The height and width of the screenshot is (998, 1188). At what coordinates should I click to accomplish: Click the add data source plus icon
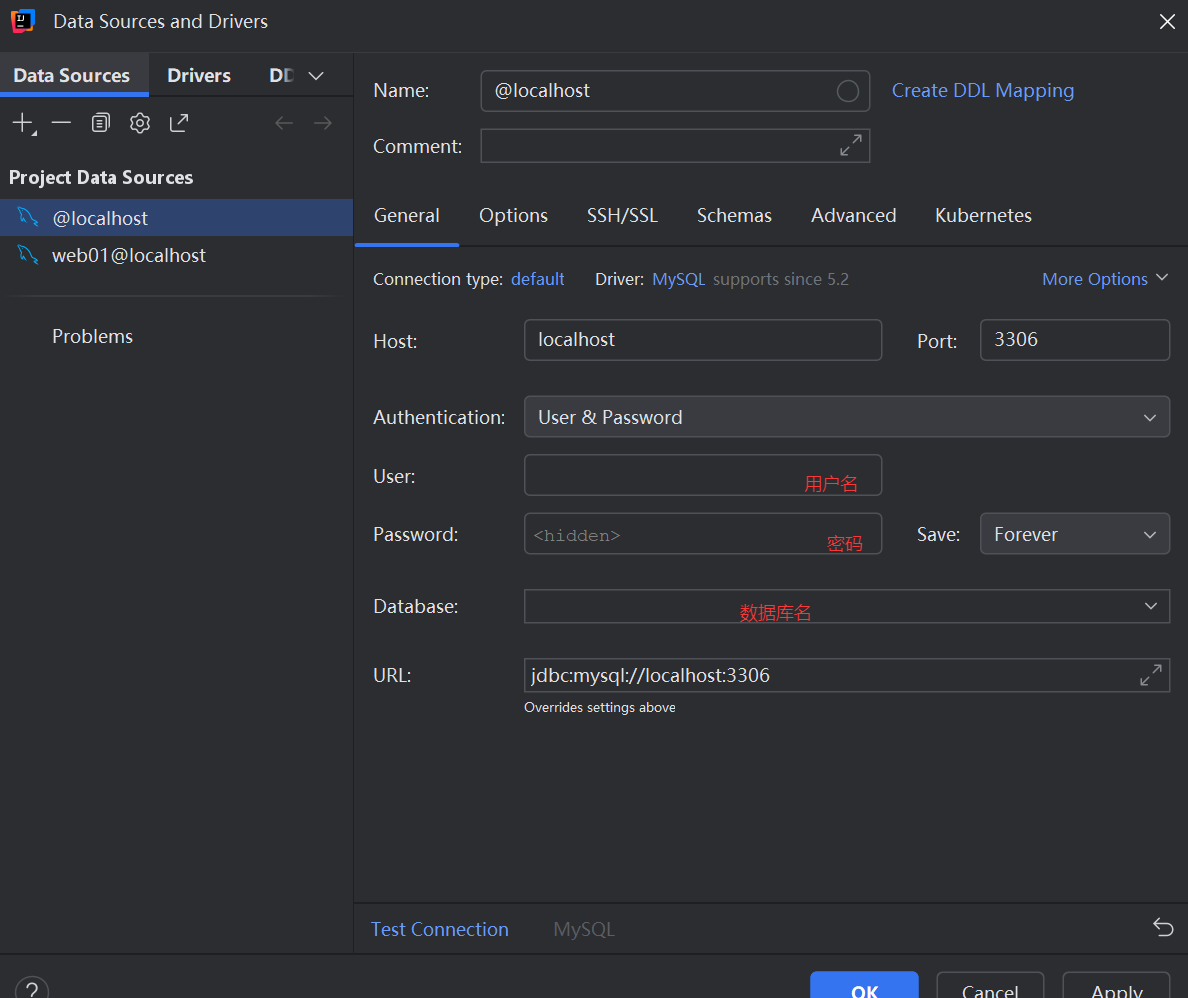pos(24,123)
